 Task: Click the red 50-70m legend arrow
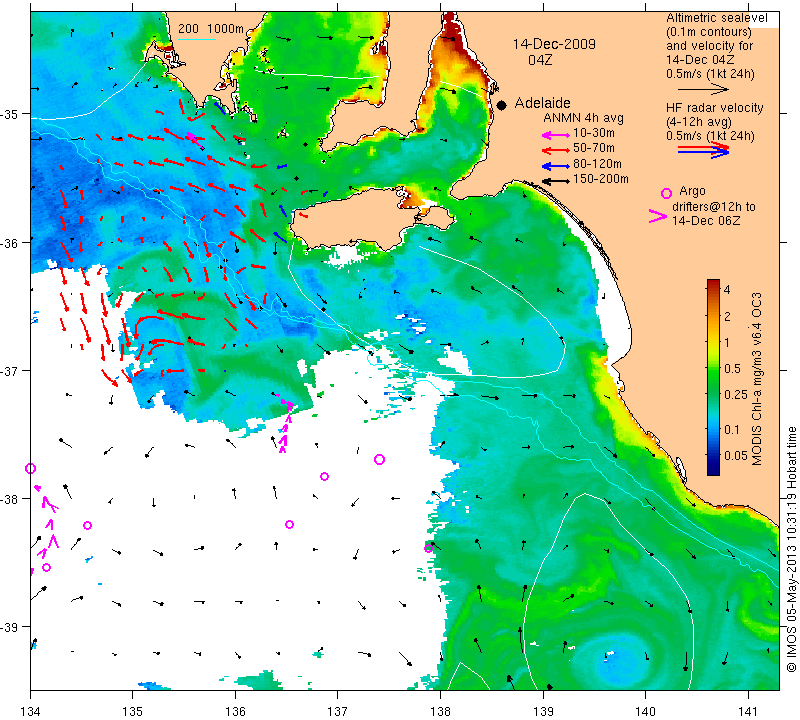click(555, 150)
